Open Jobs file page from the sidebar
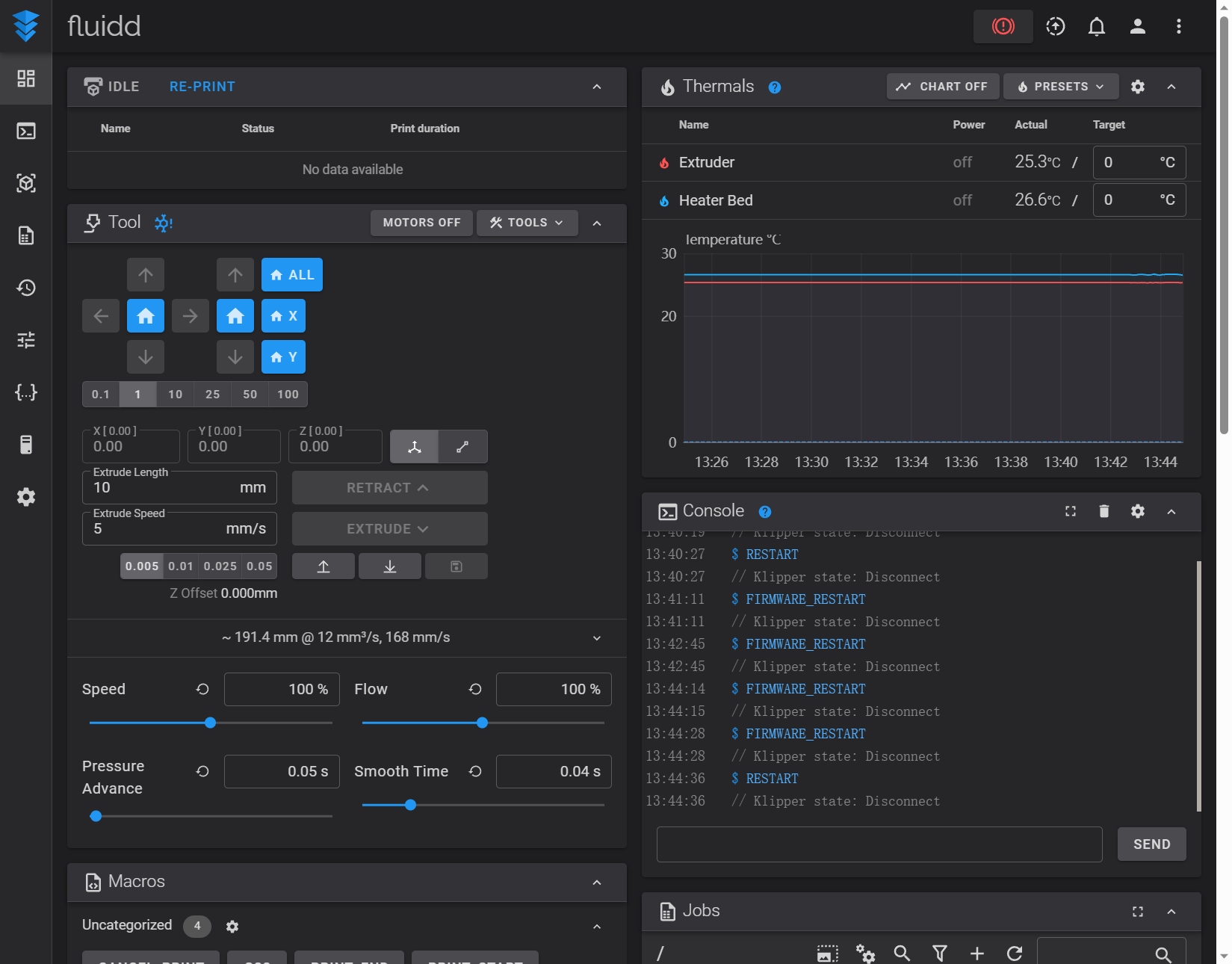 [x=26, y=235]
